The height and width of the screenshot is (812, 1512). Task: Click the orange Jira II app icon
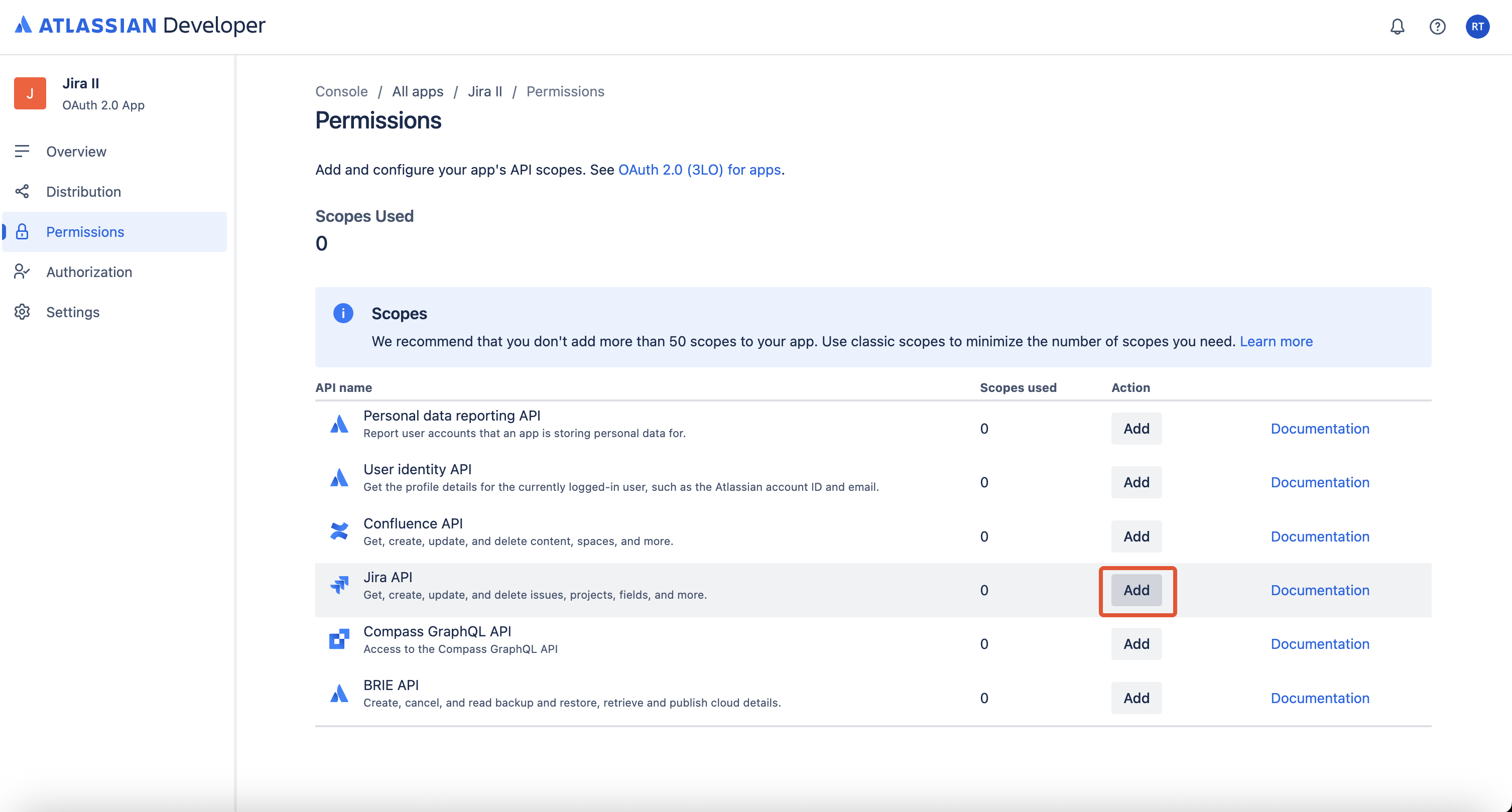click(30, 93)
